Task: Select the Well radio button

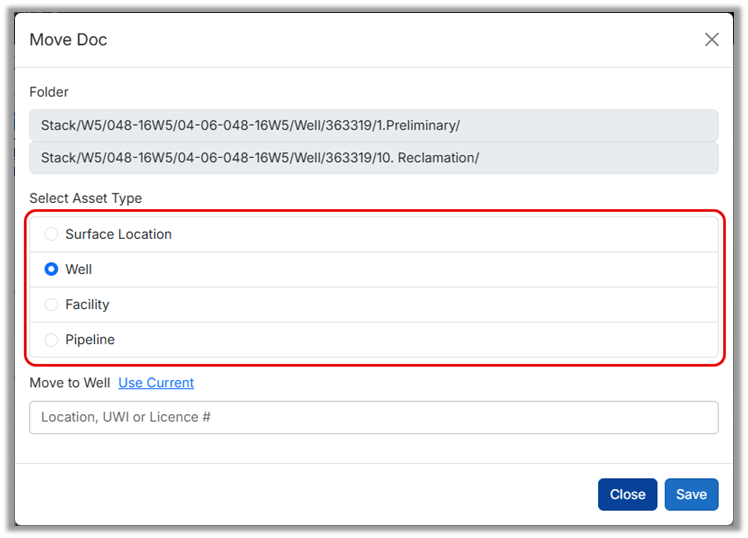Action: click(x=52, y=269)
